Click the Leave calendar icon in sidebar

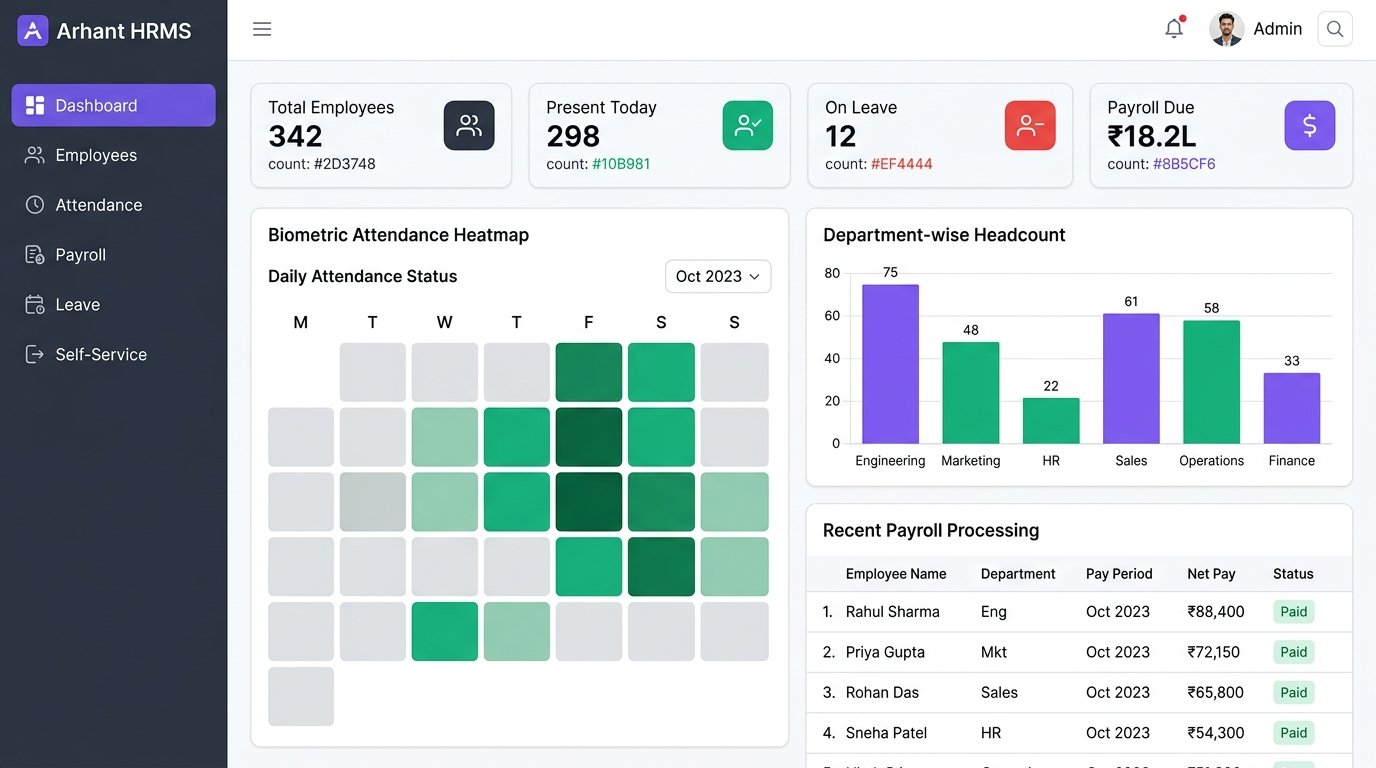(35, 305)
